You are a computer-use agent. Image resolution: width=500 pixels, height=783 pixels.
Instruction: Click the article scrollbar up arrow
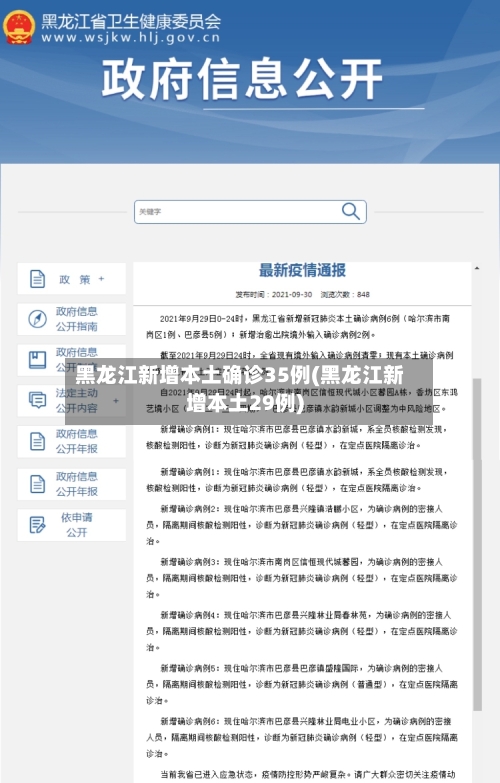point(477,269)
